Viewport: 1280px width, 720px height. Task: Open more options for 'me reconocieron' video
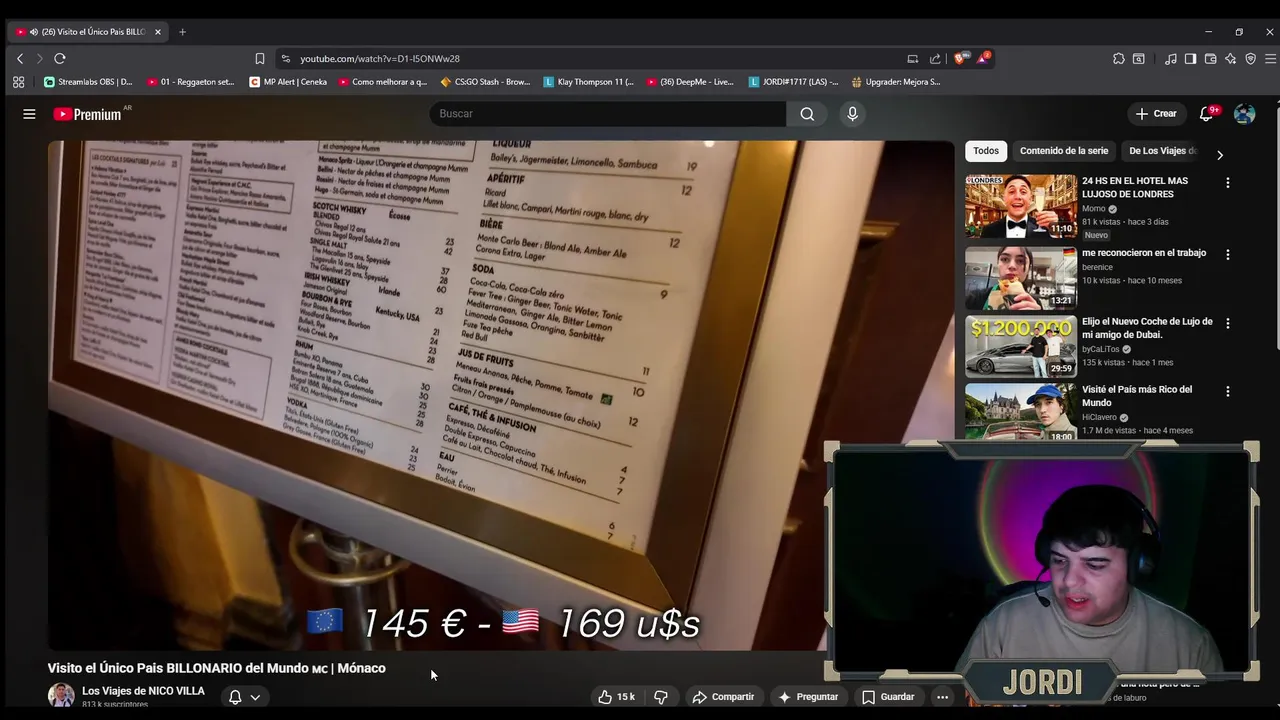coord(1227,255)
